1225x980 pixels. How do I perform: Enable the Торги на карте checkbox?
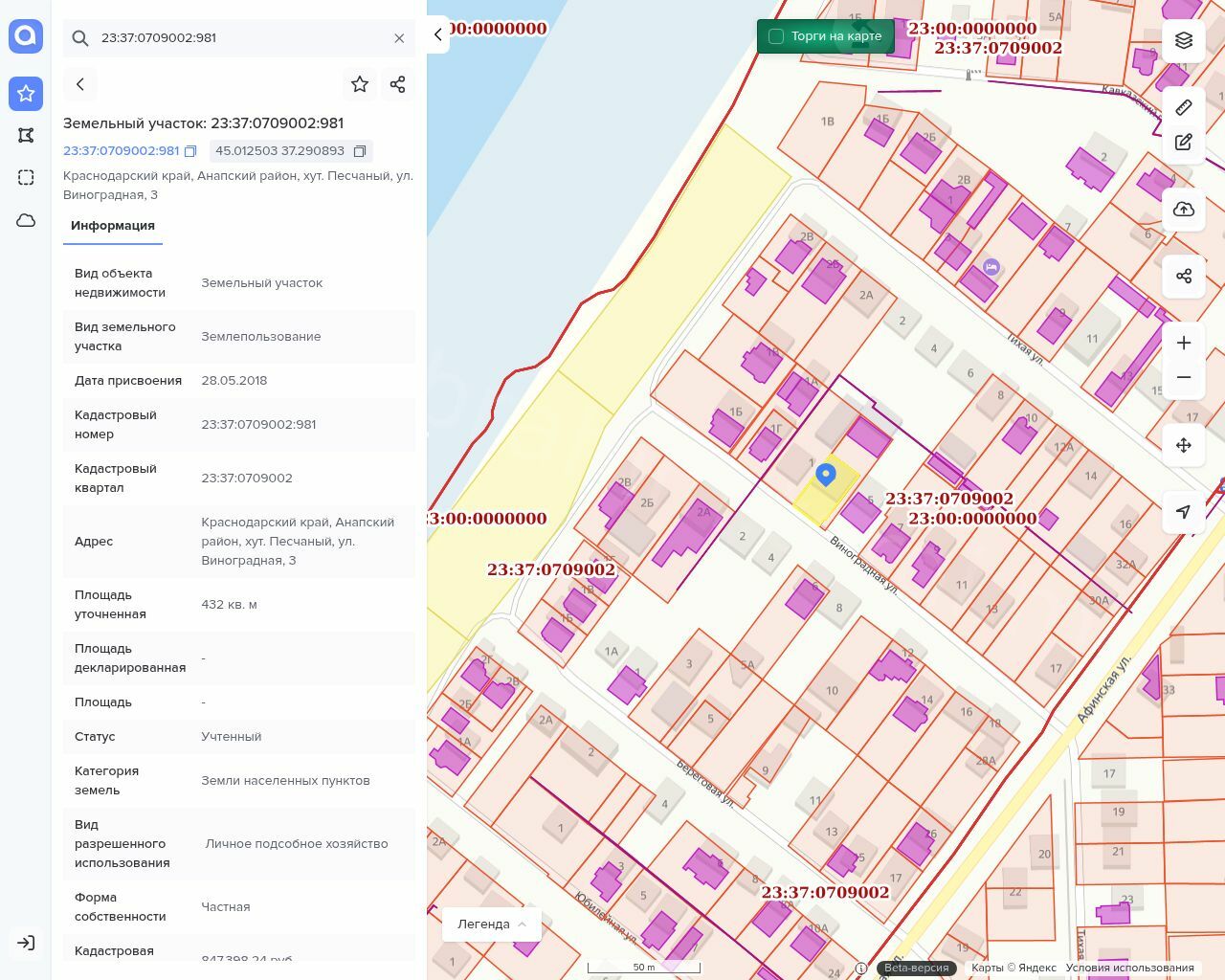(x=776, y=36)
